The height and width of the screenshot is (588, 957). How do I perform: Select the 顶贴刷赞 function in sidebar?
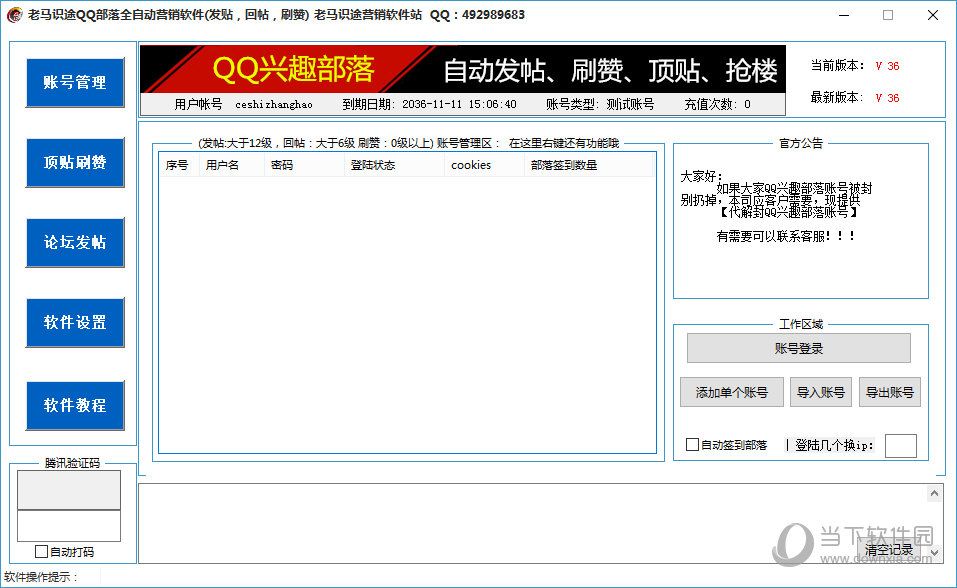click(x=74, y=162)
